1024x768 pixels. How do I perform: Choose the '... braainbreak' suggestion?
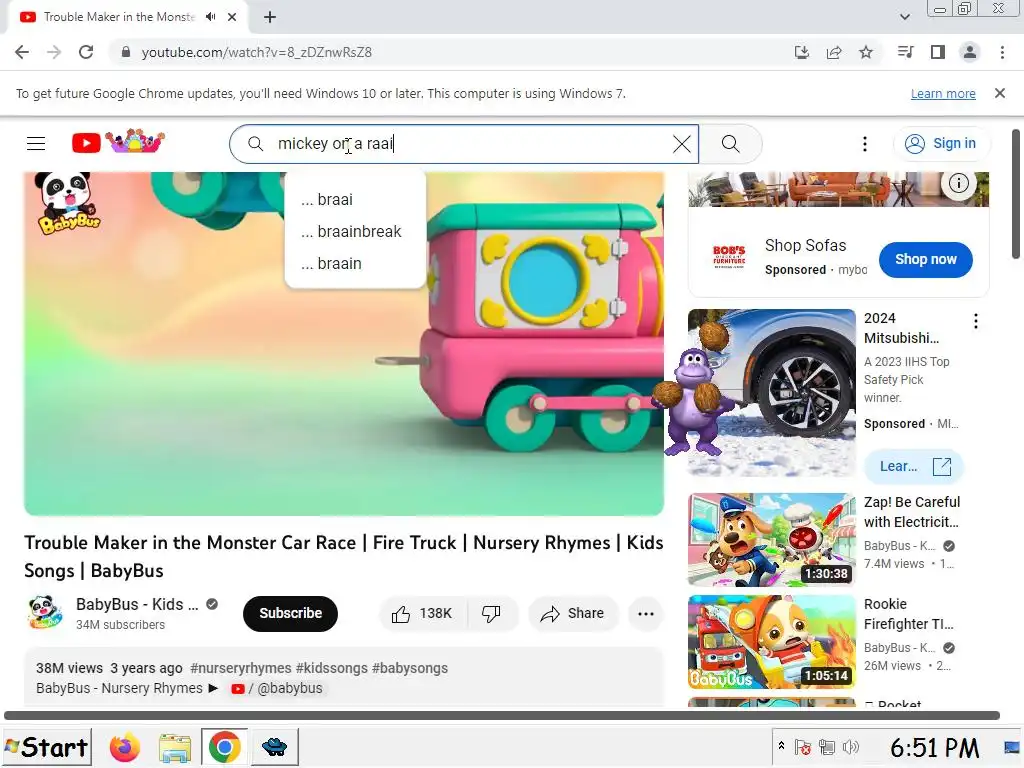[355, 231]
